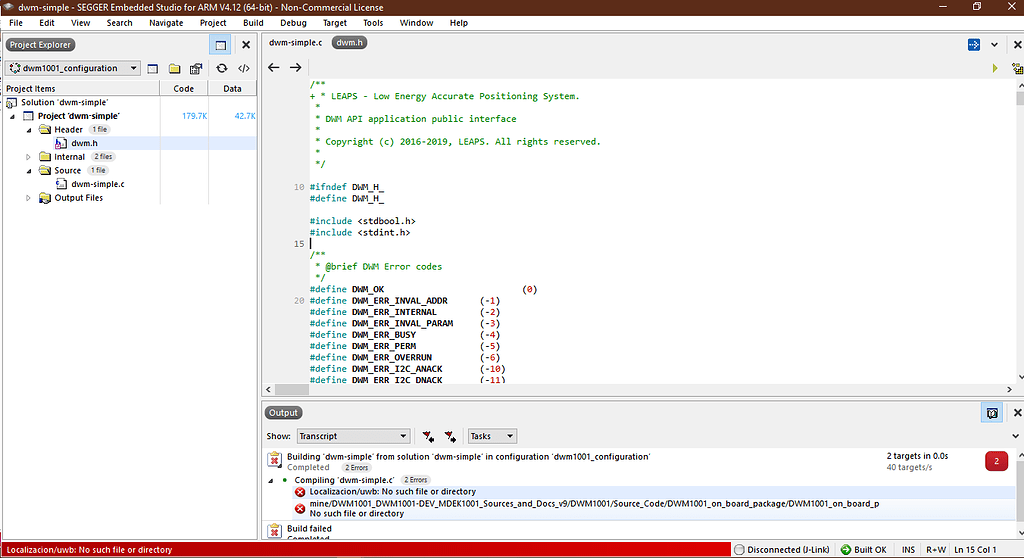Click the Built OK status indicator
The image size is (1024, 558).
(863, 550)
